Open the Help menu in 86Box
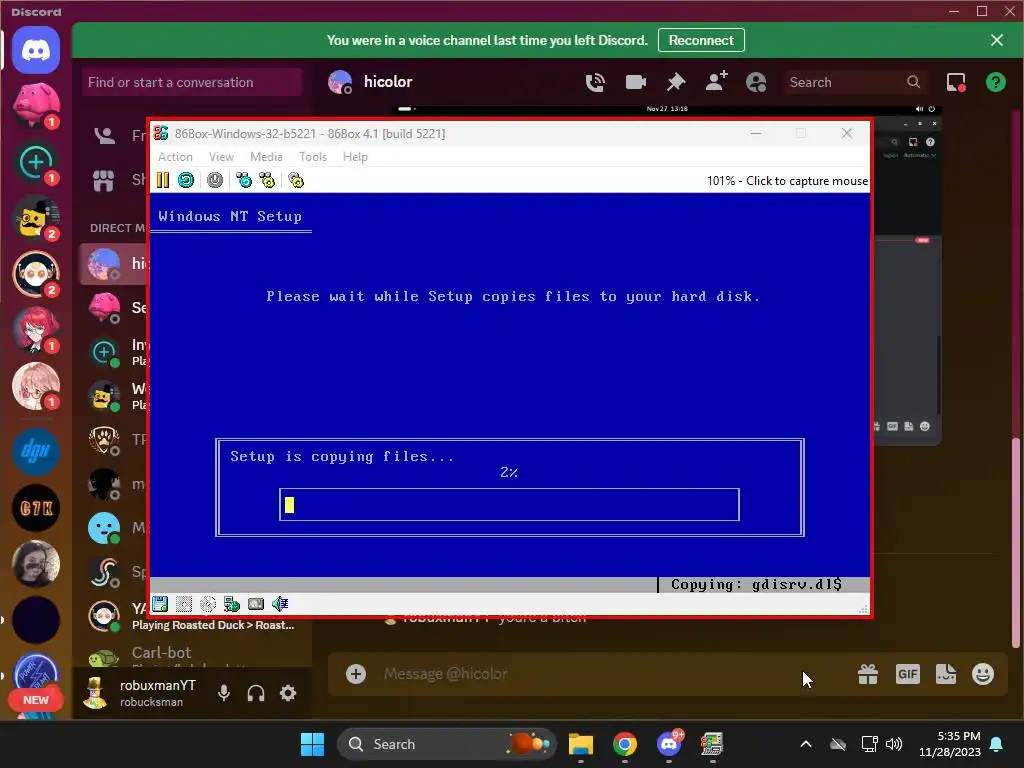Screen dimensions: 1024x768 [355, 157]
